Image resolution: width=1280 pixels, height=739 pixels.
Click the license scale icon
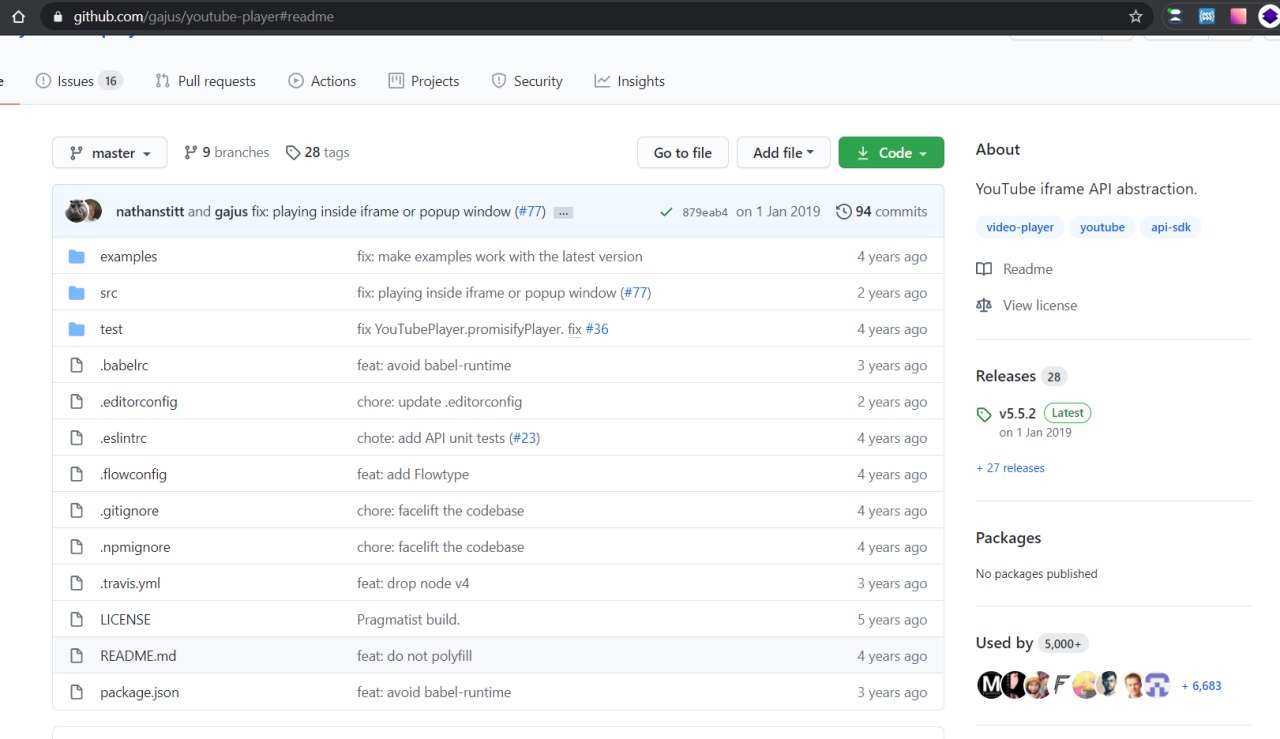[x=984, y=305]
